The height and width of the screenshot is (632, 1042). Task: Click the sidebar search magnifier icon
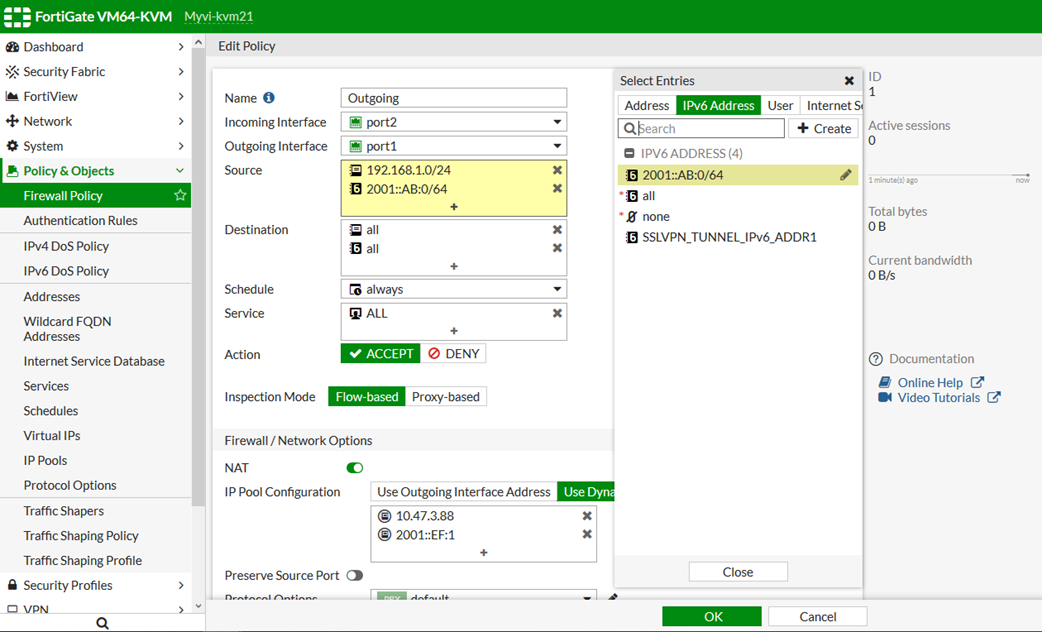(x=102, y=623)
